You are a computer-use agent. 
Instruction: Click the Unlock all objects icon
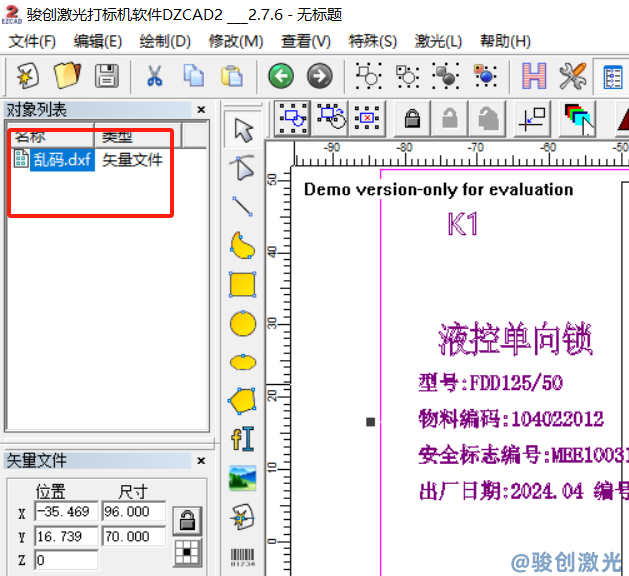point(488,119)
